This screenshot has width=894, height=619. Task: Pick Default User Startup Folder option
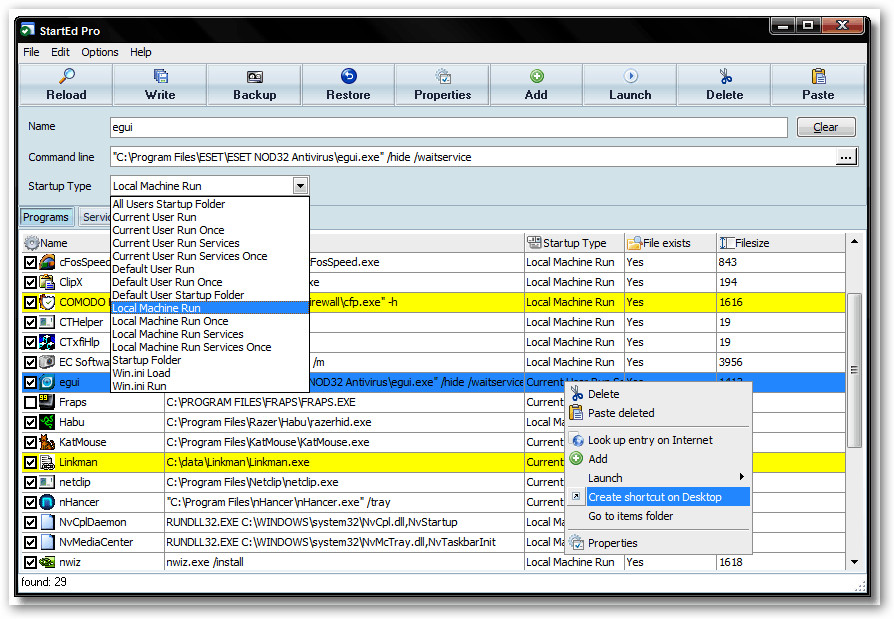pos(210,295)
